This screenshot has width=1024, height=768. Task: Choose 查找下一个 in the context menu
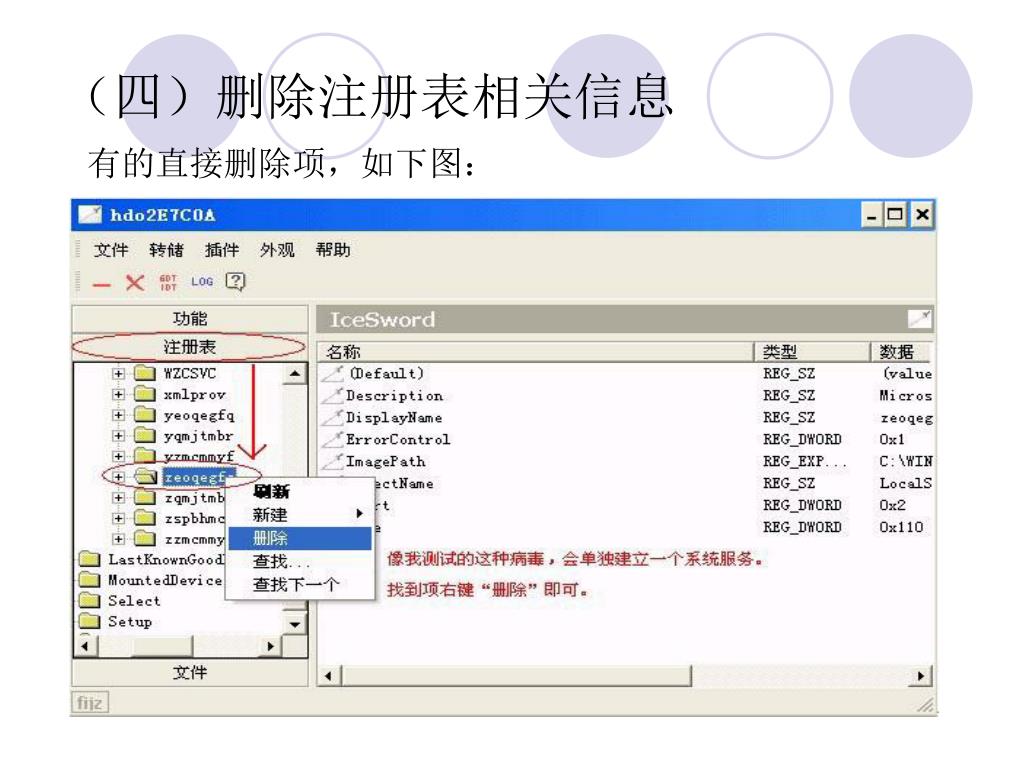pos(300,584)
